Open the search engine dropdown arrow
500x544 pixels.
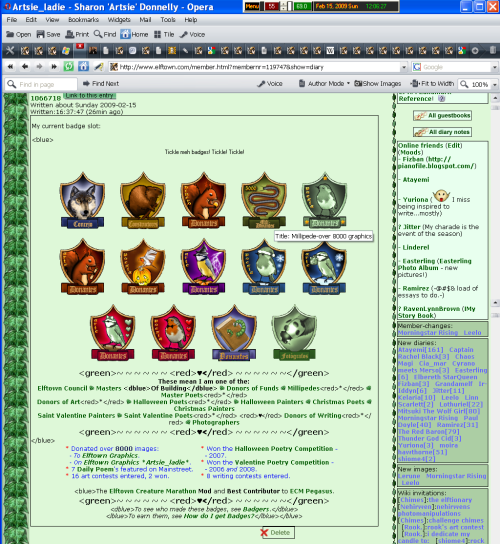494,67
